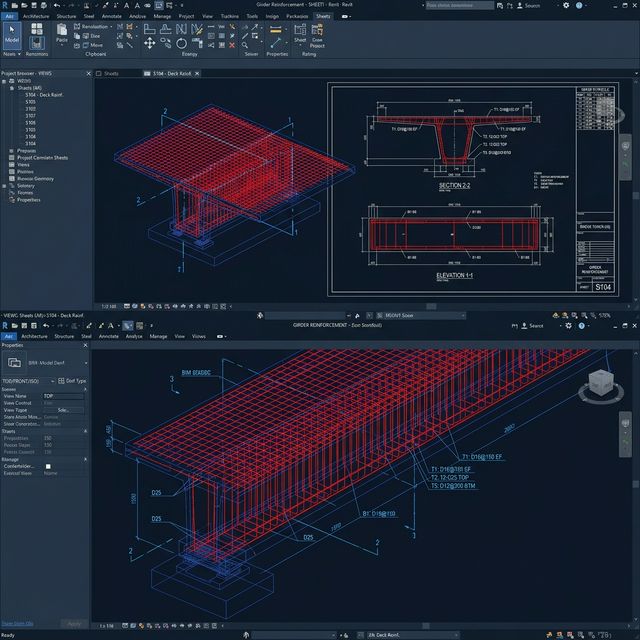Image resolution: width=640 pixels, height=640 pixels.
Task: Select the Model arrow tool in top ribbon
Action: pyautogui.click(x=12, y=36)
